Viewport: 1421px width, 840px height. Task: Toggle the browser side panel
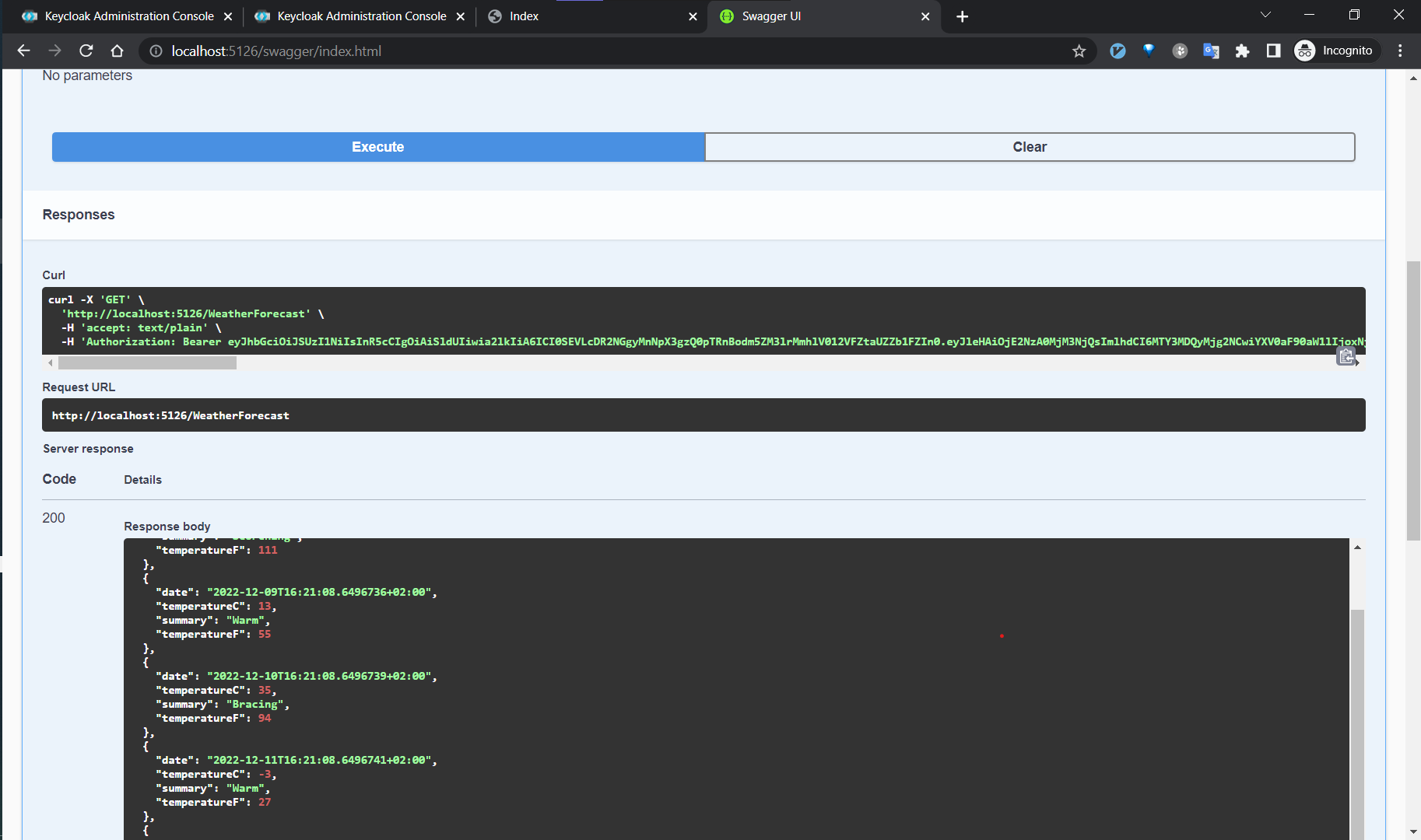click(x=1273, y=51)
